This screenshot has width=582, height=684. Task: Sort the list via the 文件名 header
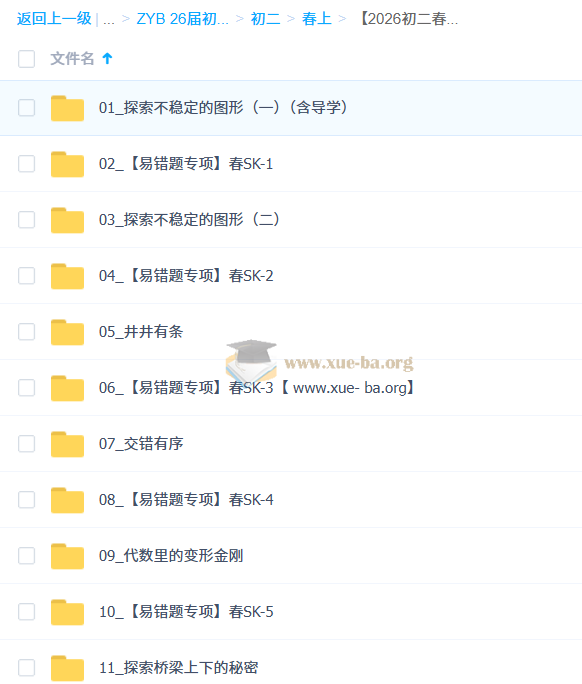[x=72, y=58]
